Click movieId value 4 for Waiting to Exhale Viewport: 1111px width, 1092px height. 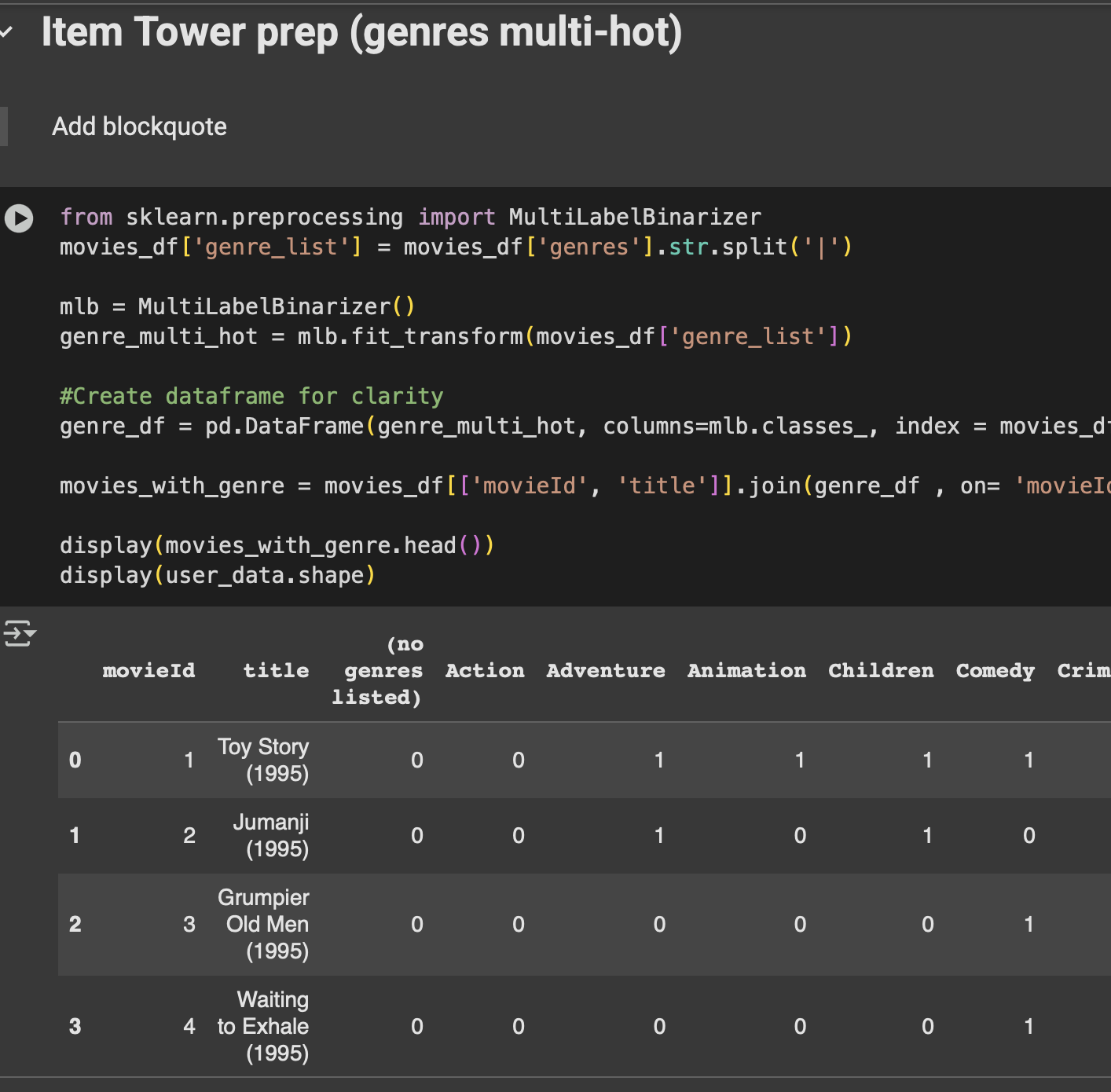click(x=189, y=1026)
